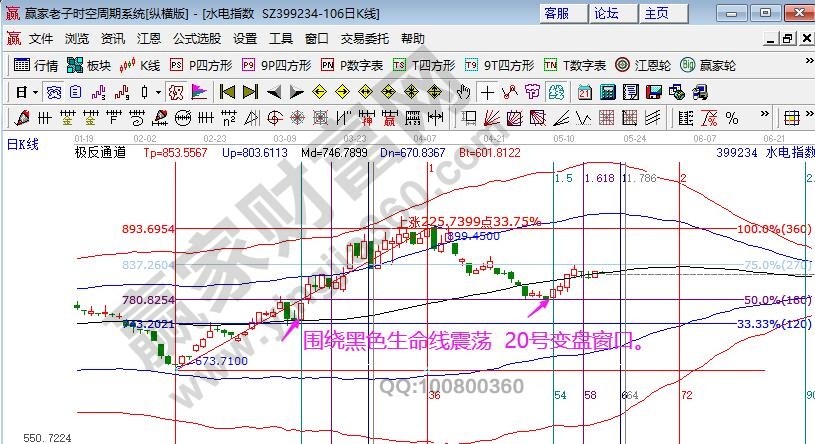Open the 日 period dropdown arrow
This screenshot has width=815, height=444.
pos(36,92)
